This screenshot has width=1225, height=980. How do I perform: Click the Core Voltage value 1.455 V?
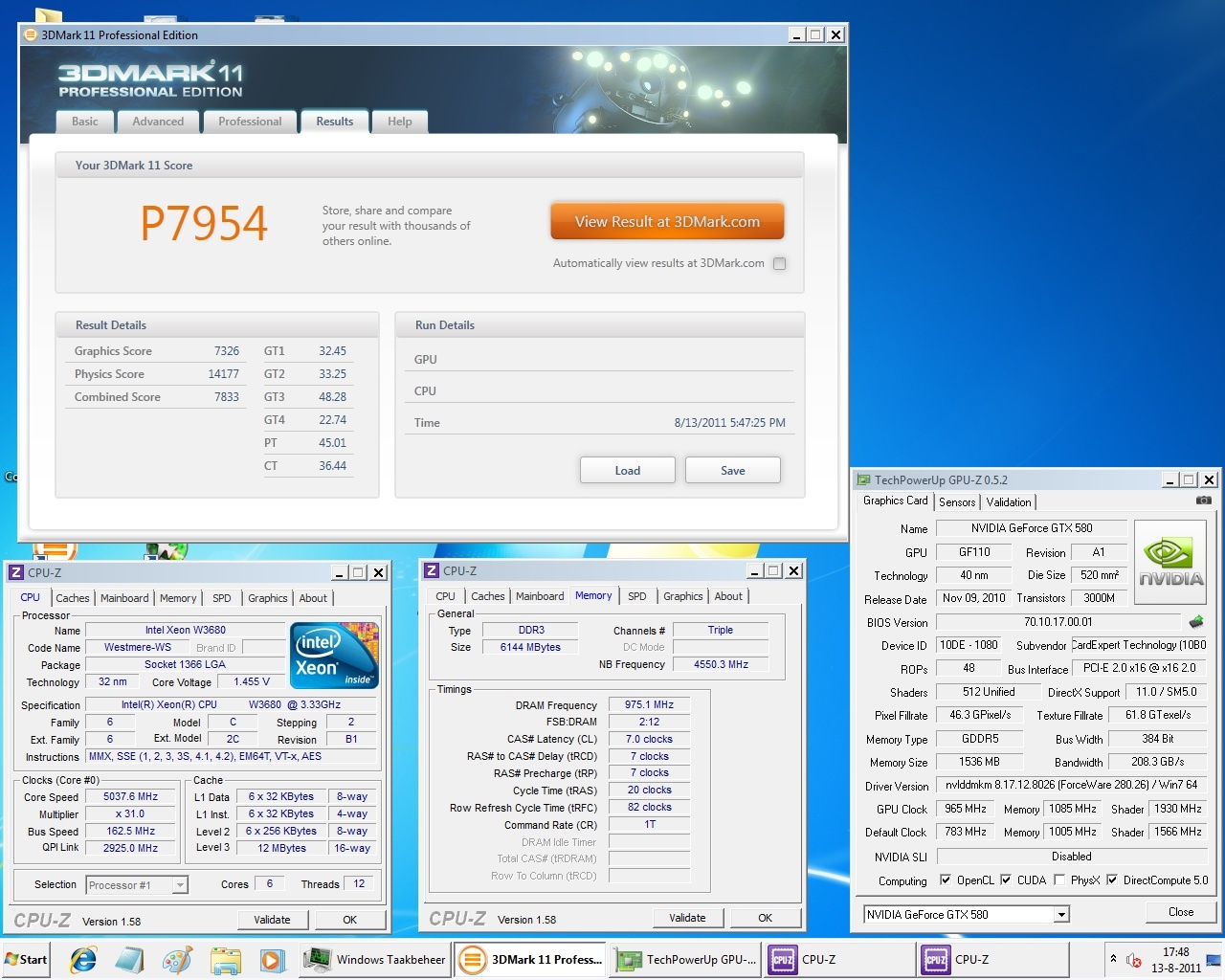pos(252,682)
